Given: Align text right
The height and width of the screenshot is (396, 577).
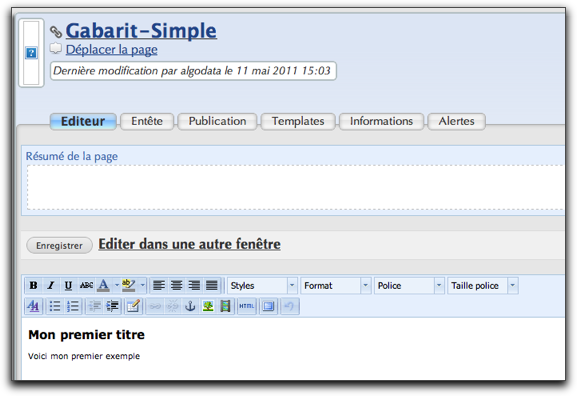Looking at the screenshot, I should coord(194,285).
